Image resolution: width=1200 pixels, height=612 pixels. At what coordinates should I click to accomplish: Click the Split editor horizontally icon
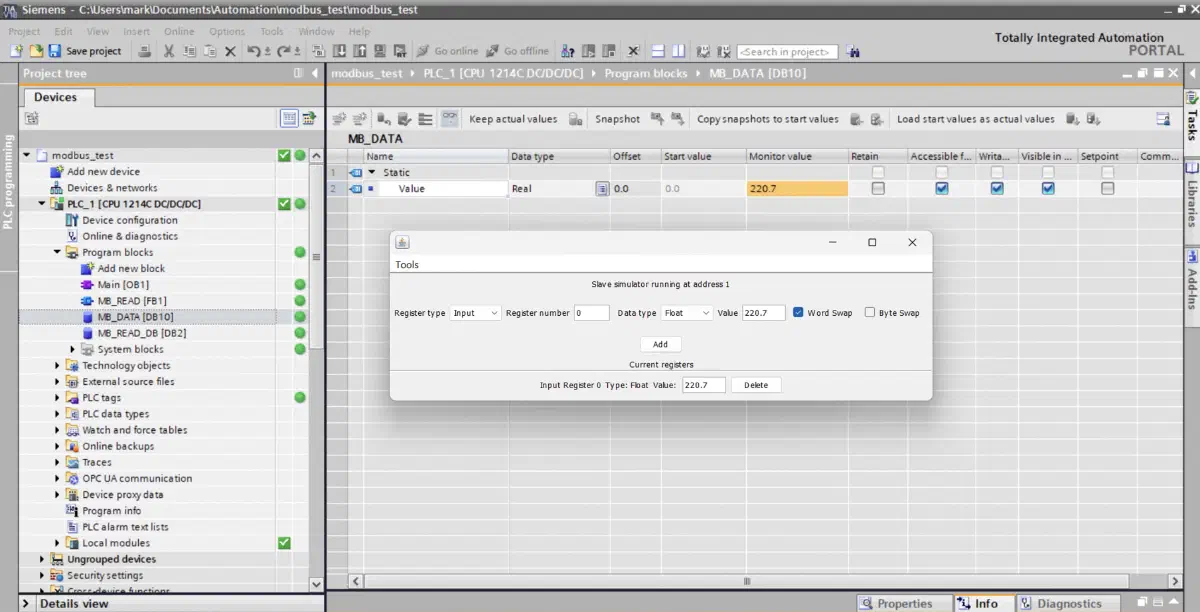[x=658, y=51]
